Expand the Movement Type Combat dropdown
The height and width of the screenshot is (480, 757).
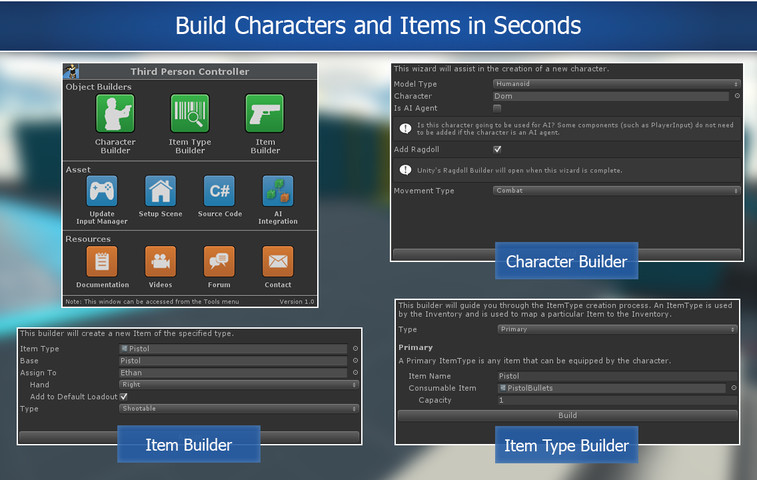[616, 190]
